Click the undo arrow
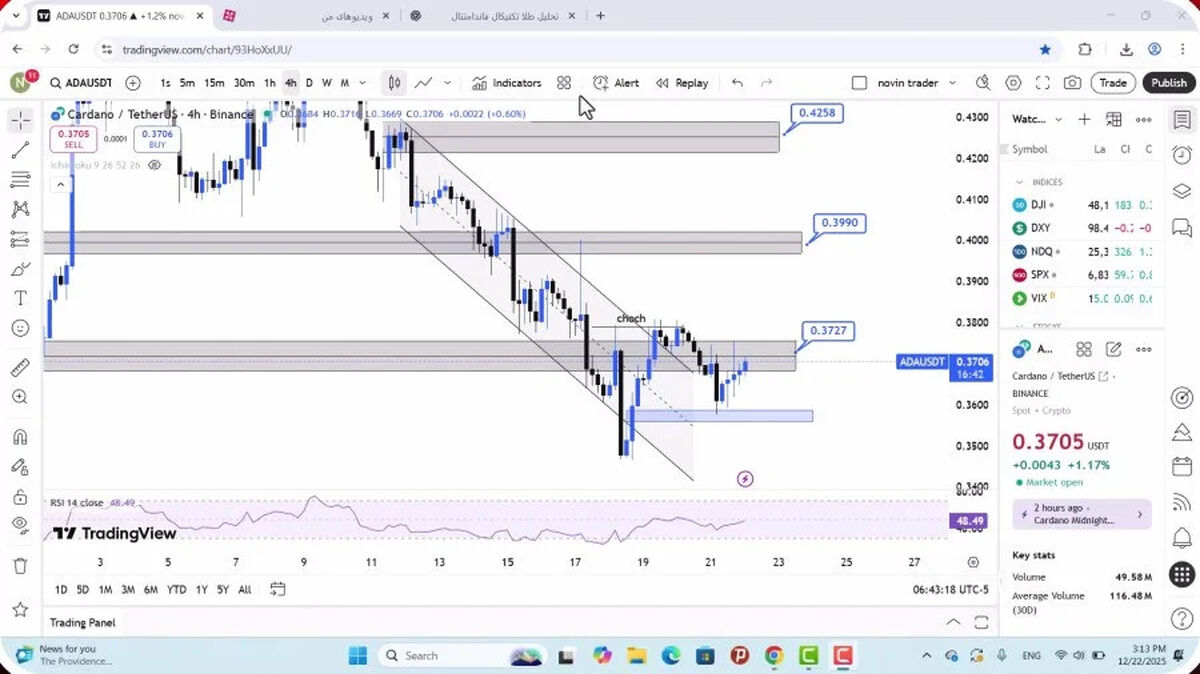The height and width of the screenshot is (674, 1200). (x=737, y=83)
